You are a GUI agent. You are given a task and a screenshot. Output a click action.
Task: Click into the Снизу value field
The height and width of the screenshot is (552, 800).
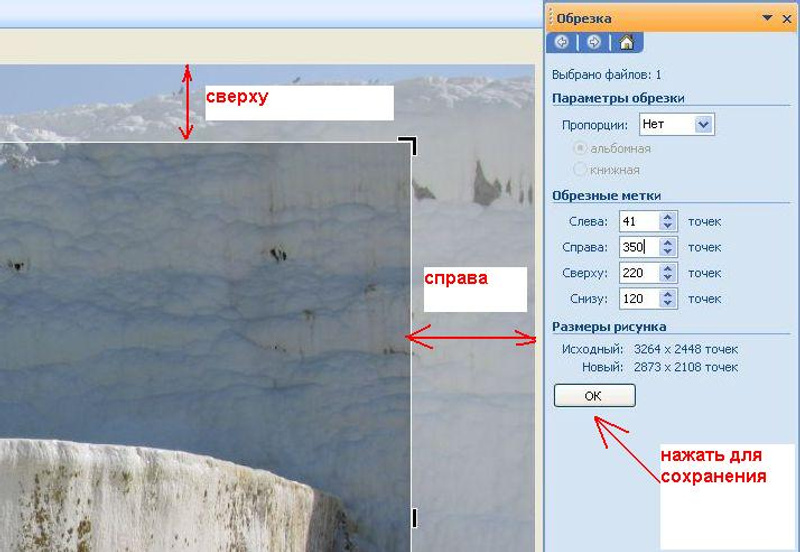click(639, 298)
